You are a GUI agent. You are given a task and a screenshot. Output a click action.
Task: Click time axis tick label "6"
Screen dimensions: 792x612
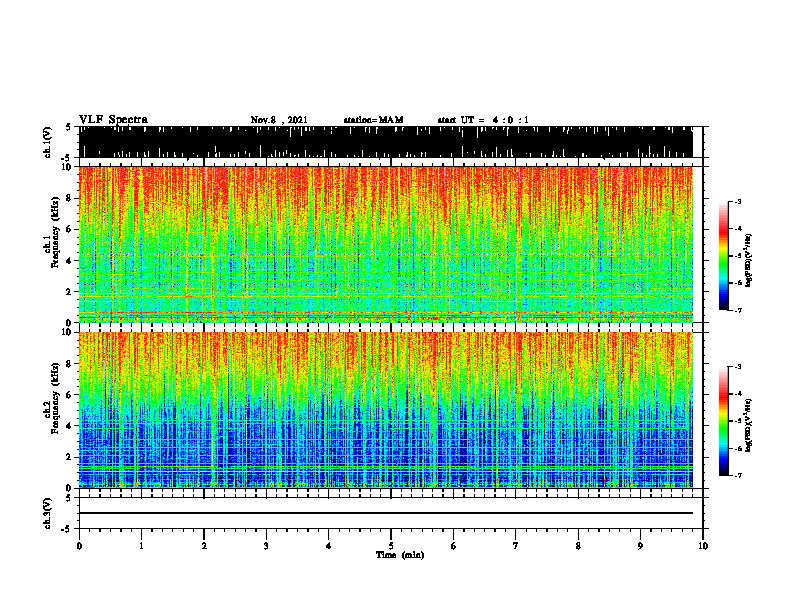click(454, 546)
